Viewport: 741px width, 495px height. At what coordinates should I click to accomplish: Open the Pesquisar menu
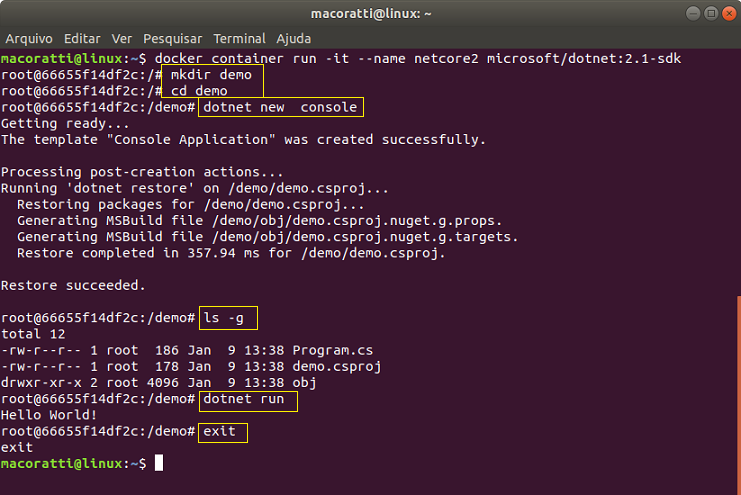(172, 38)
